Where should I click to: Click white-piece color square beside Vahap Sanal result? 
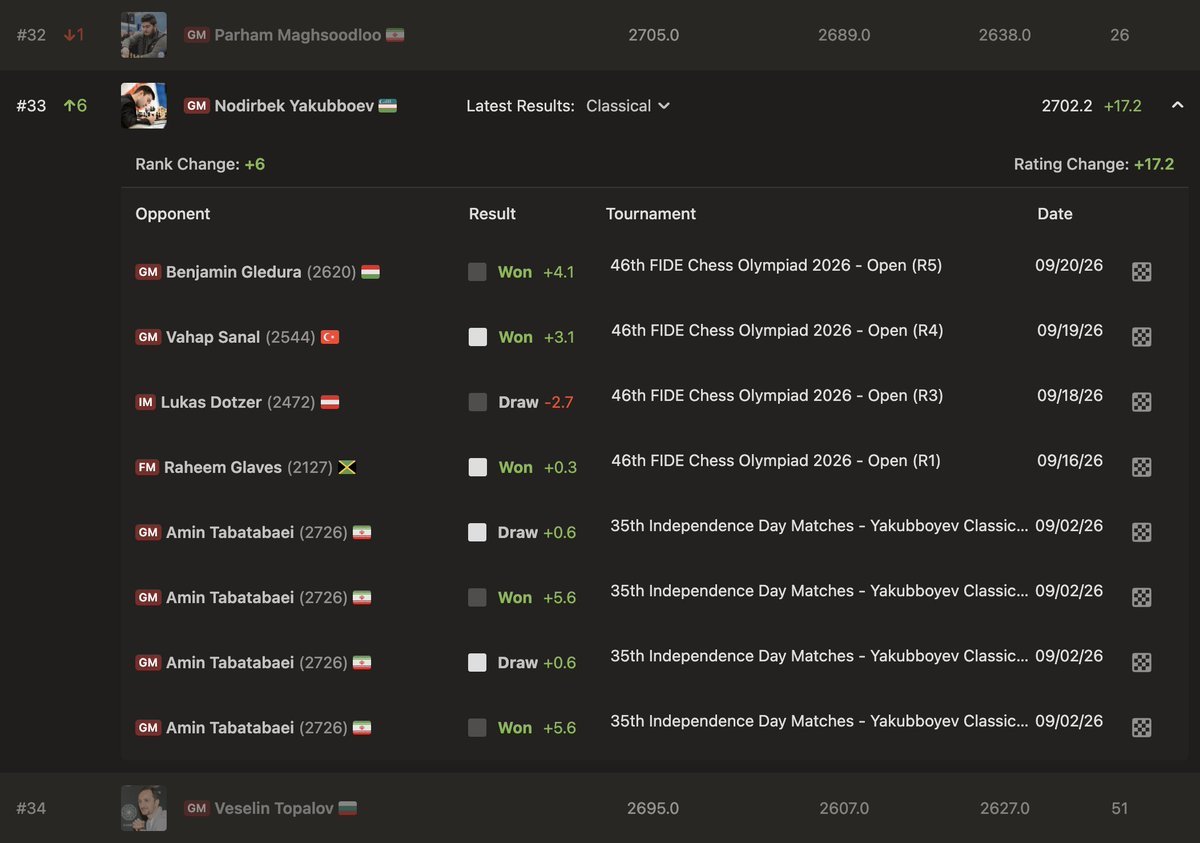(x=477, y=337)
